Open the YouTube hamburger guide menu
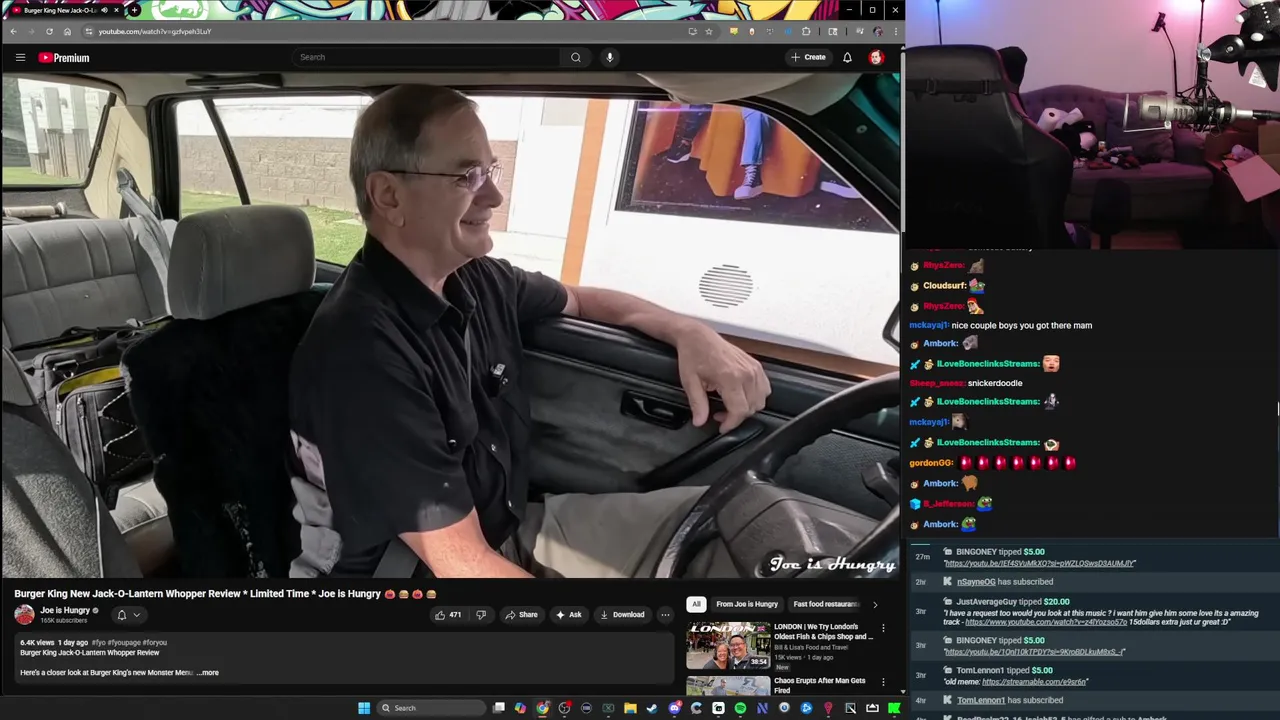 click(20, 57)
